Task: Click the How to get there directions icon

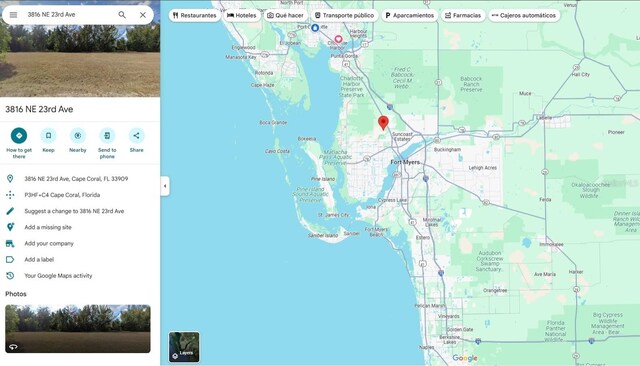Action: (x=19, y=135)
